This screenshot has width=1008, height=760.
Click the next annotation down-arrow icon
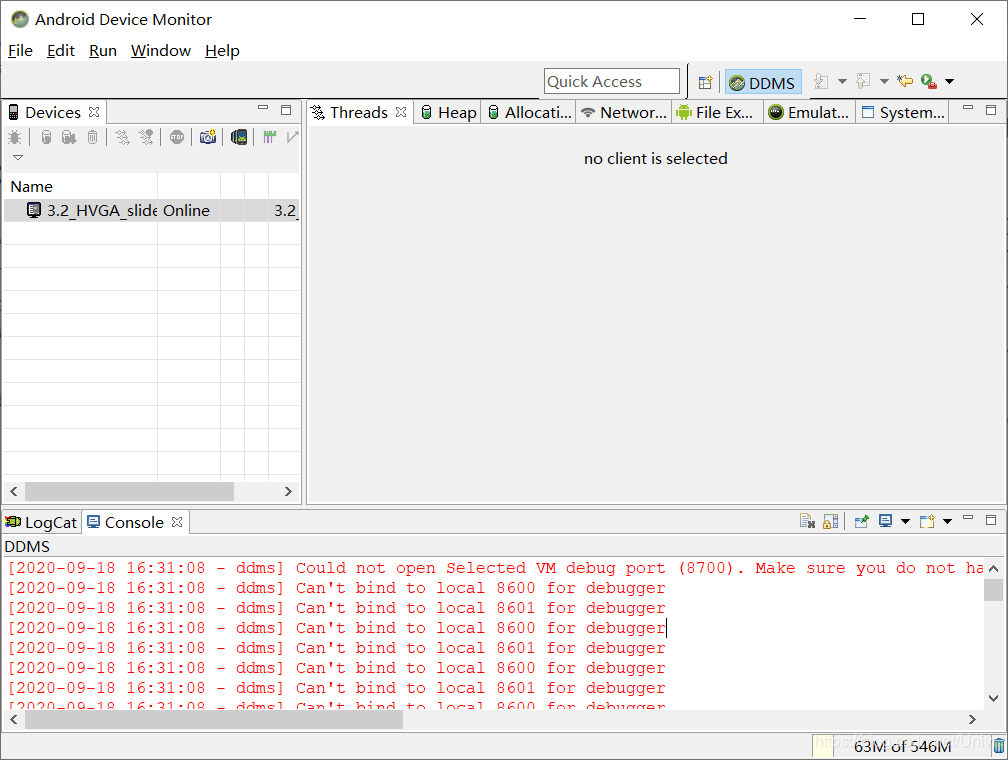(x=821, y=81)
